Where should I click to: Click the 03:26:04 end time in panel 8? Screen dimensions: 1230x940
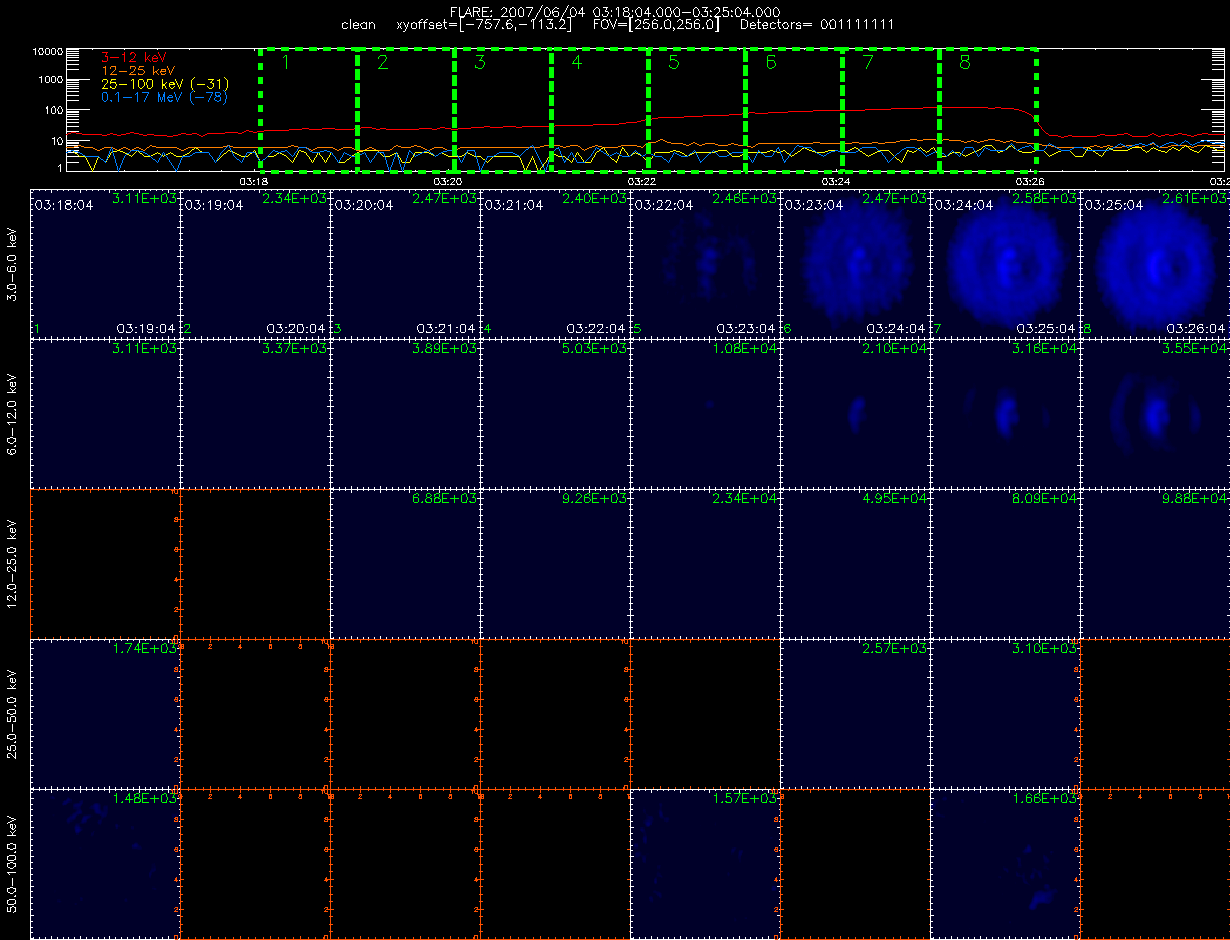point(1194,328)
